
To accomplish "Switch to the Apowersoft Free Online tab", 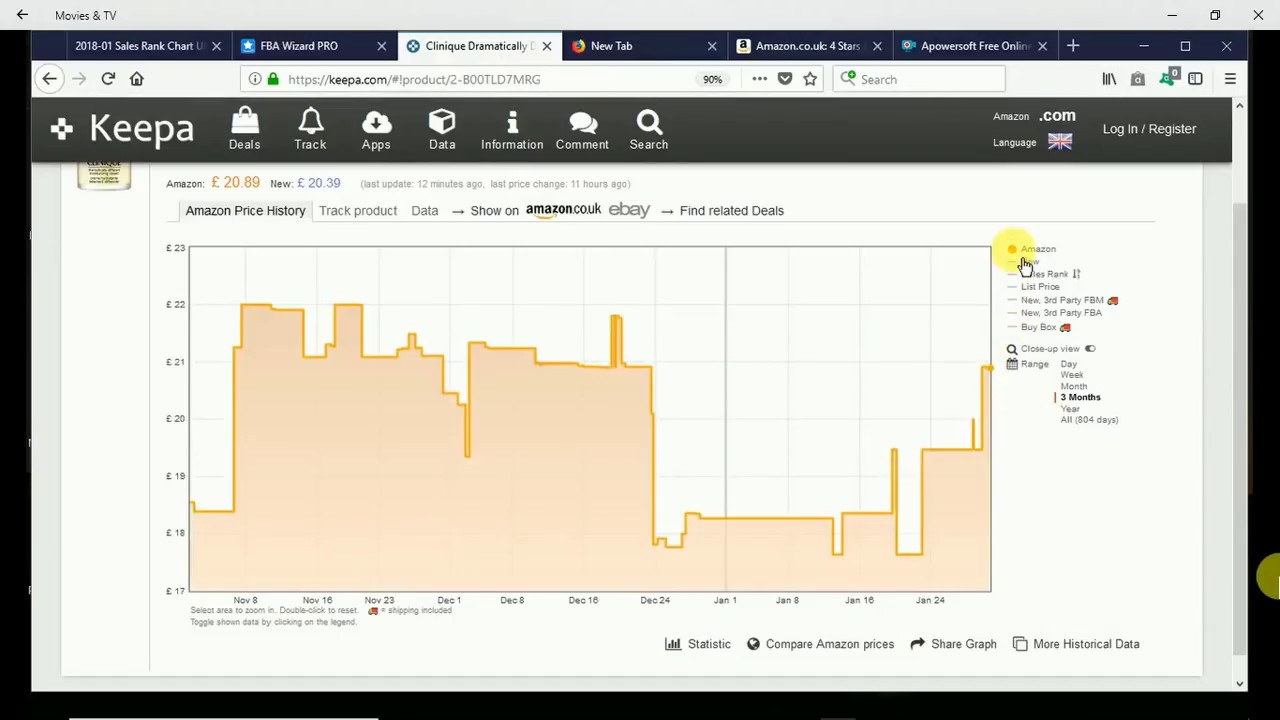I will 973,46.
